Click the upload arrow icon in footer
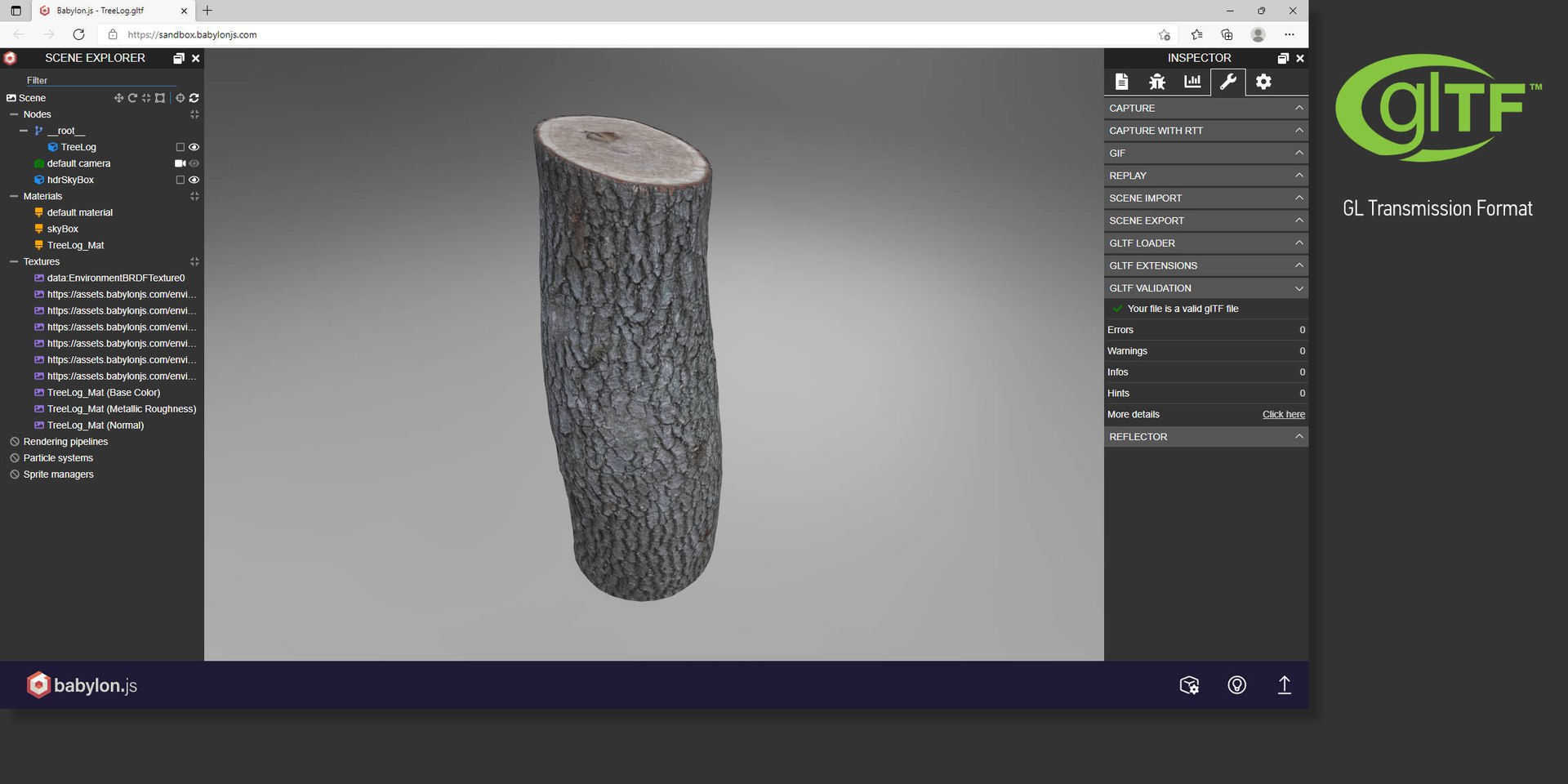This screenshot has width=1568, height=784. click(1284, 685)
